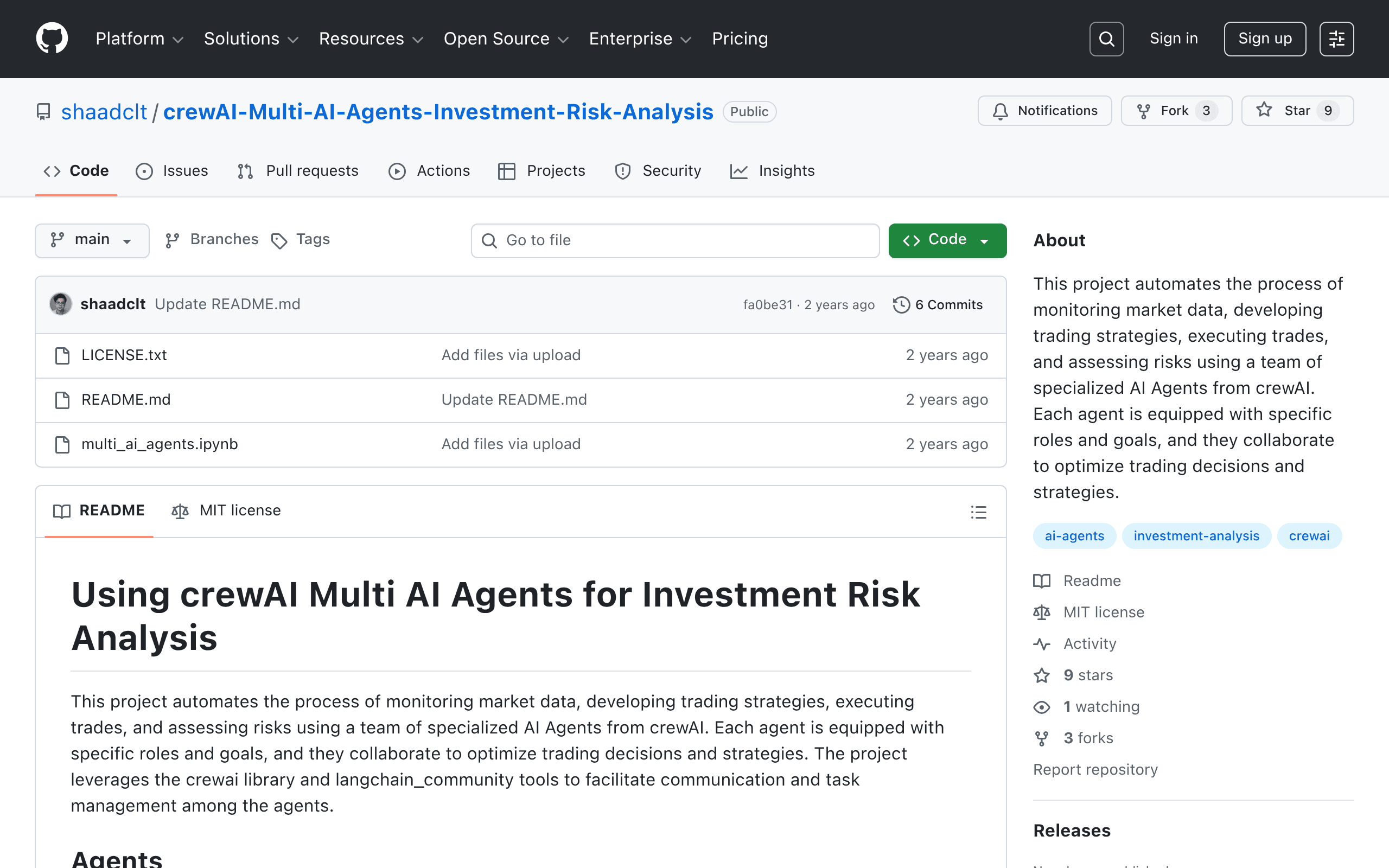Viewport: 1389px width, 868px height.
Task: Click the star icon beside 9 stars
Action: coord(1042,676)
